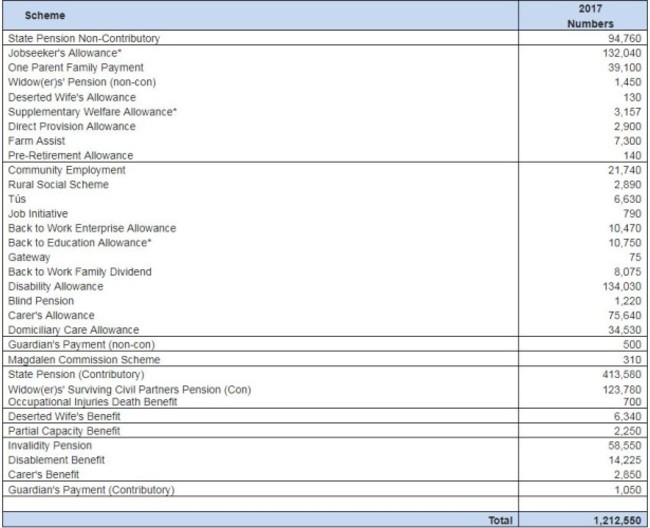Click the Gateway scheme value 75

coord(633,257)
